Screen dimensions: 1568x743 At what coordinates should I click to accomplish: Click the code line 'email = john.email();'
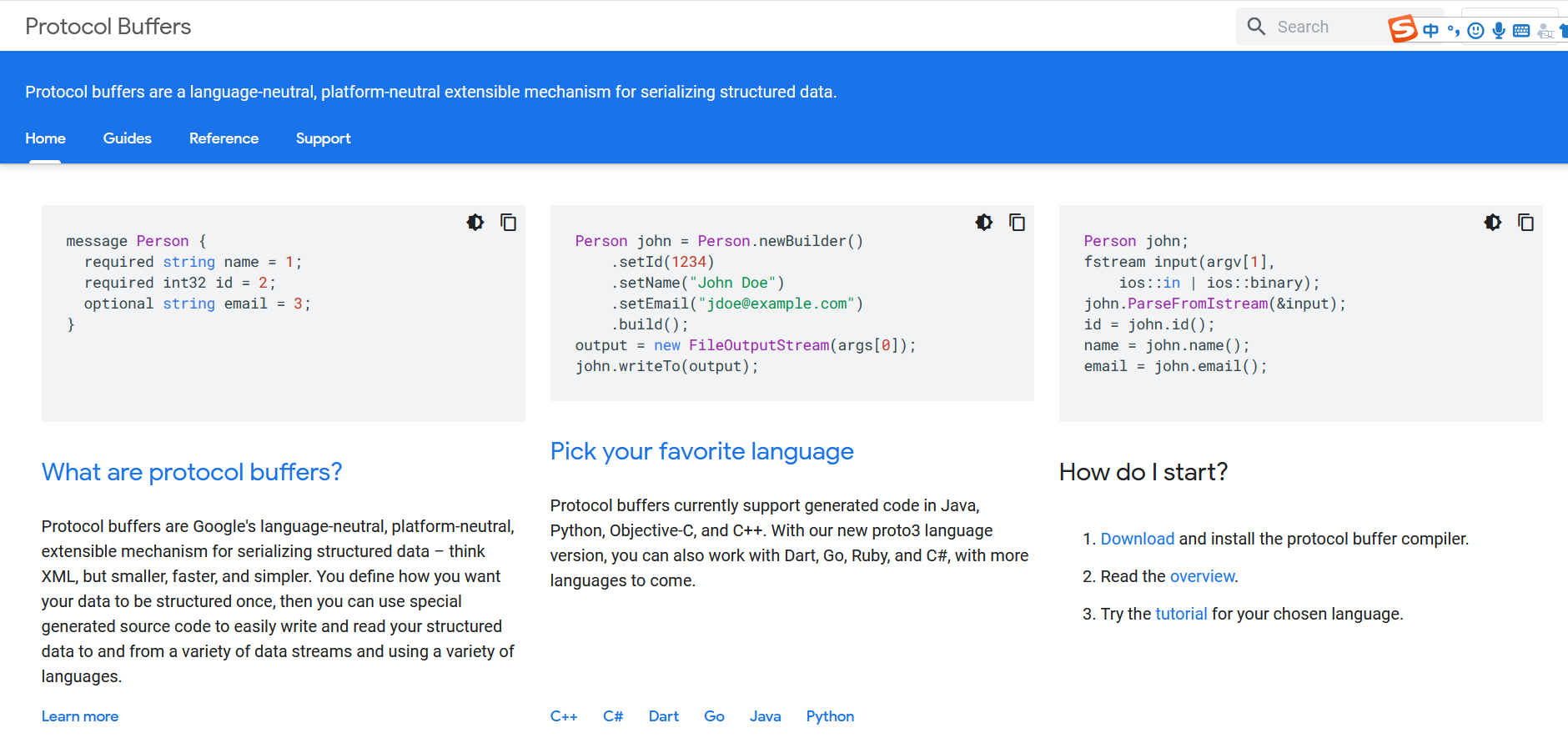pyautogui.click(x=1175, y=366)
